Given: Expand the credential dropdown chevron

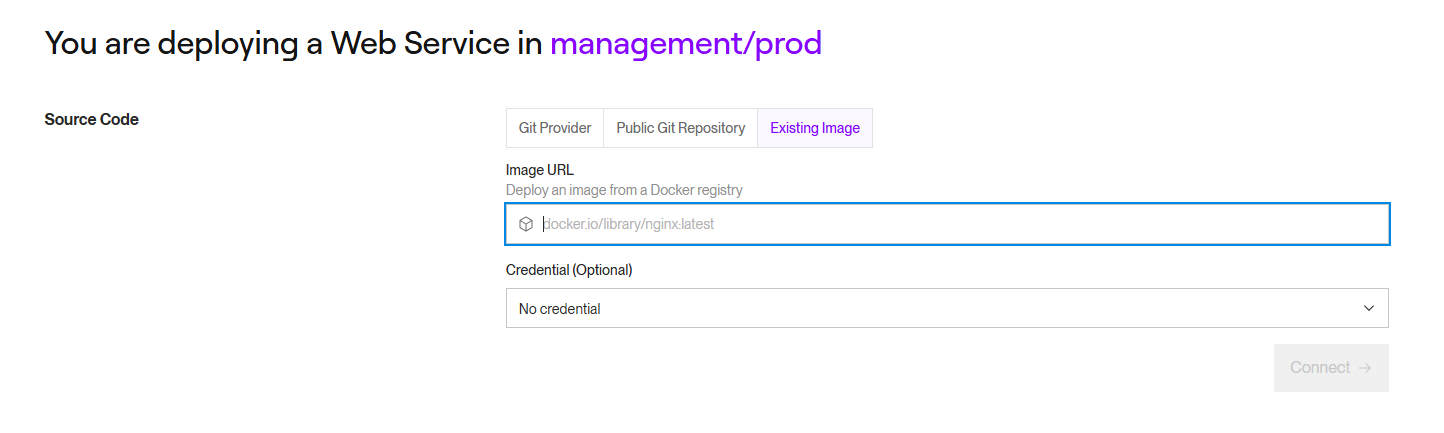Looking at the screenshot, I should [x=1369, y=308].
